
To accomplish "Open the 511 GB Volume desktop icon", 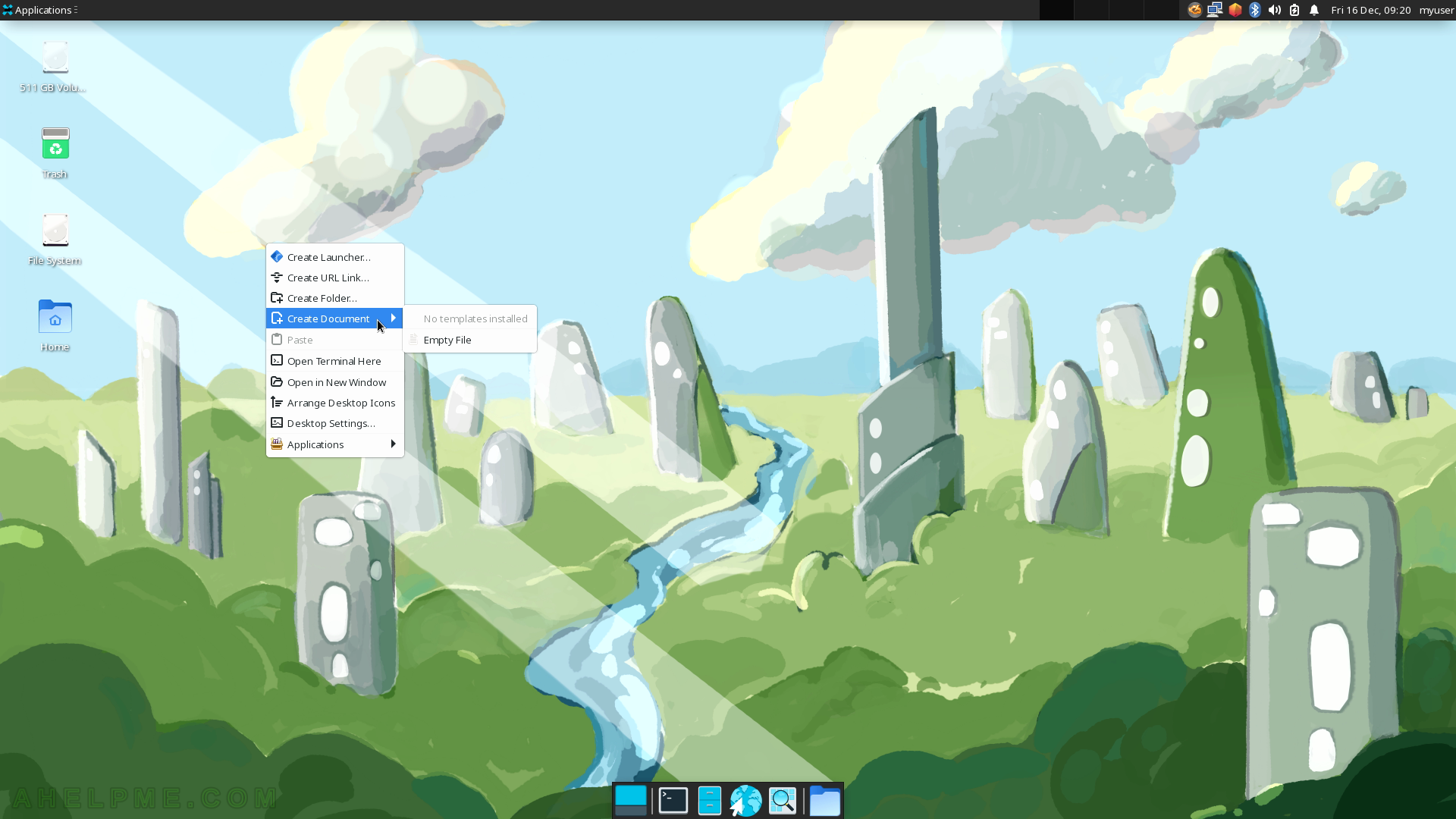I will tap(55, 67).
